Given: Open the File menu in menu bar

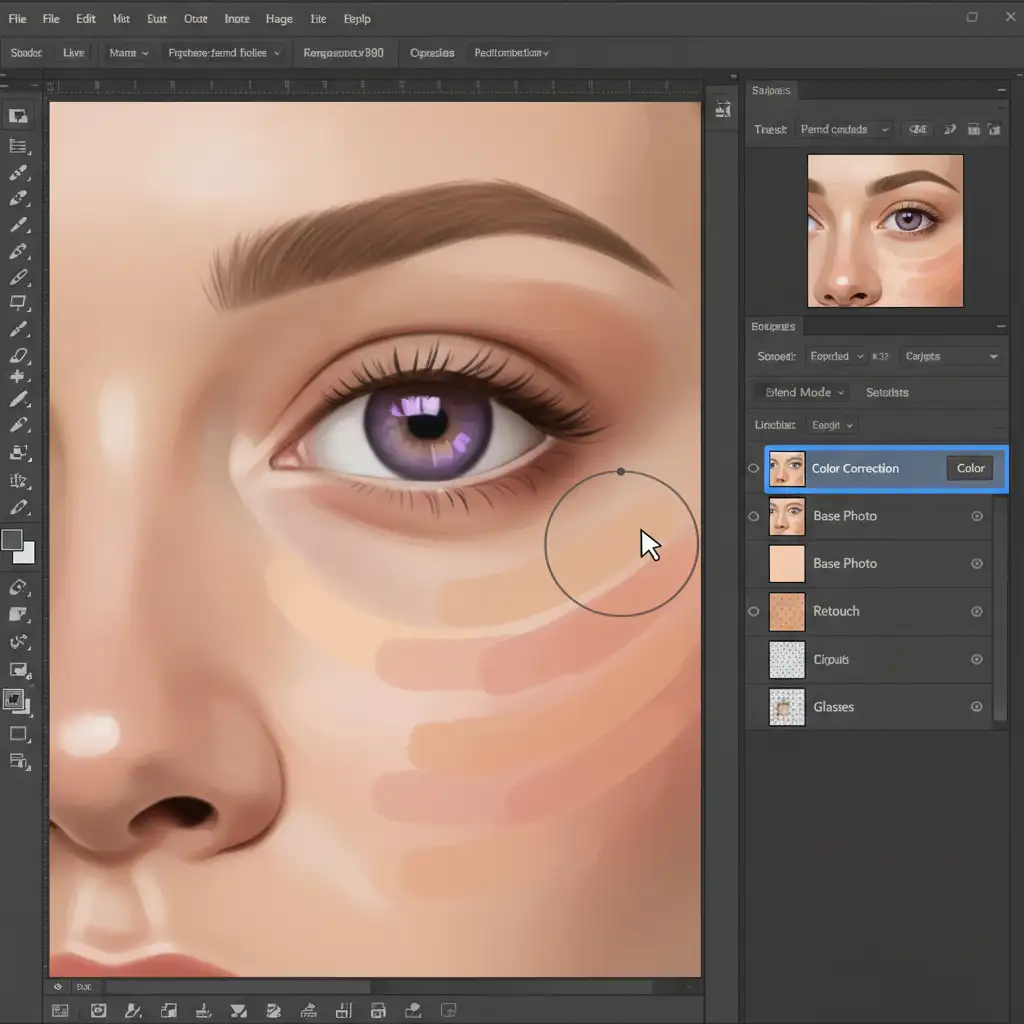Looking at the screenshot, I should click(x=17, y=19).
